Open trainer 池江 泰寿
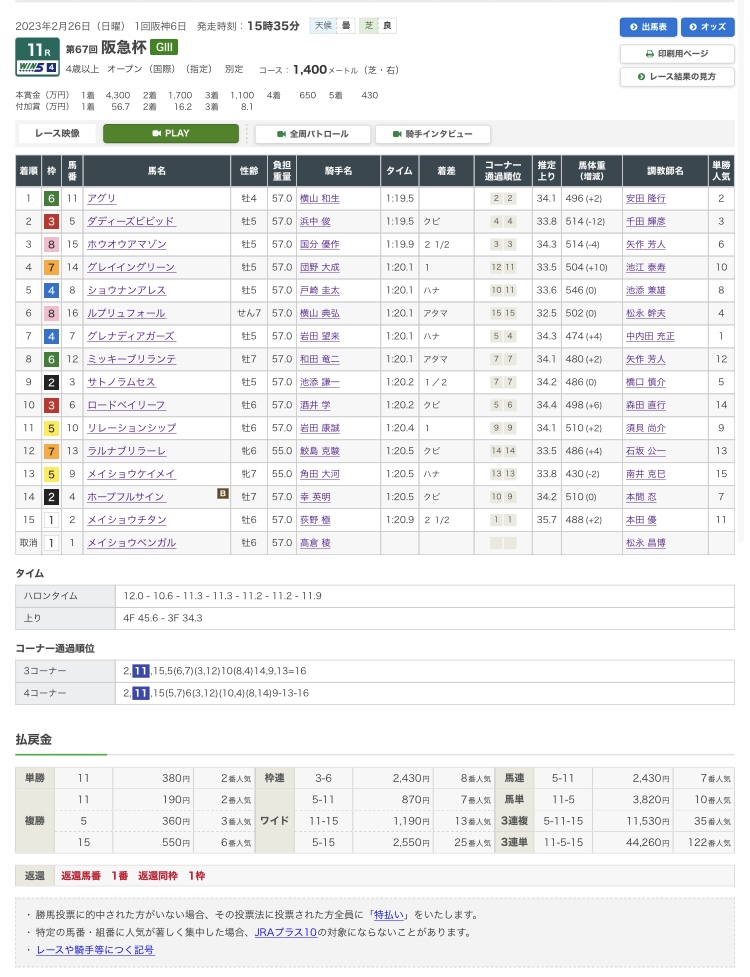Viewport: 750px width, 977px height. coord(645,267)
